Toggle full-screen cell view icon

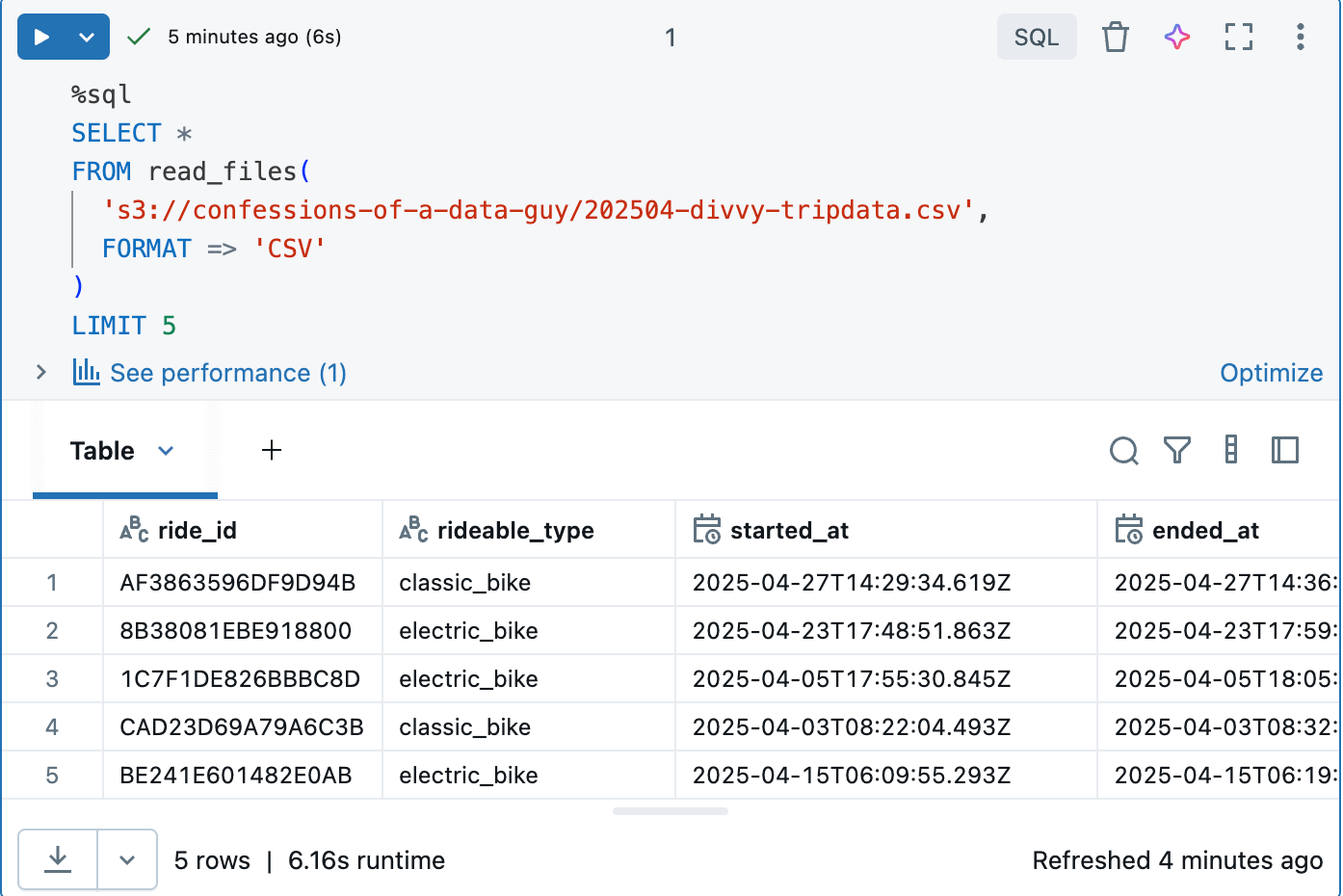pos(1239,37)
